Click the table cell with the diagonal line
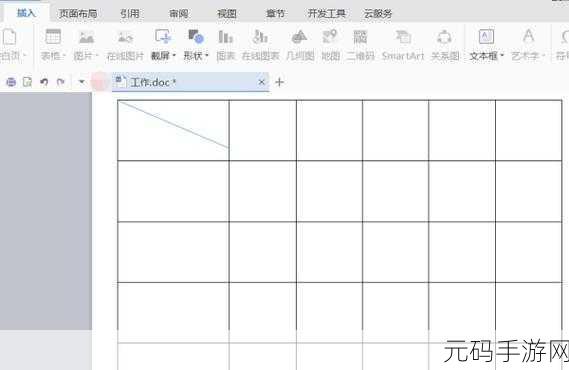Image resolution: width=569 pixels, height=370 pixels. [173, 130]
